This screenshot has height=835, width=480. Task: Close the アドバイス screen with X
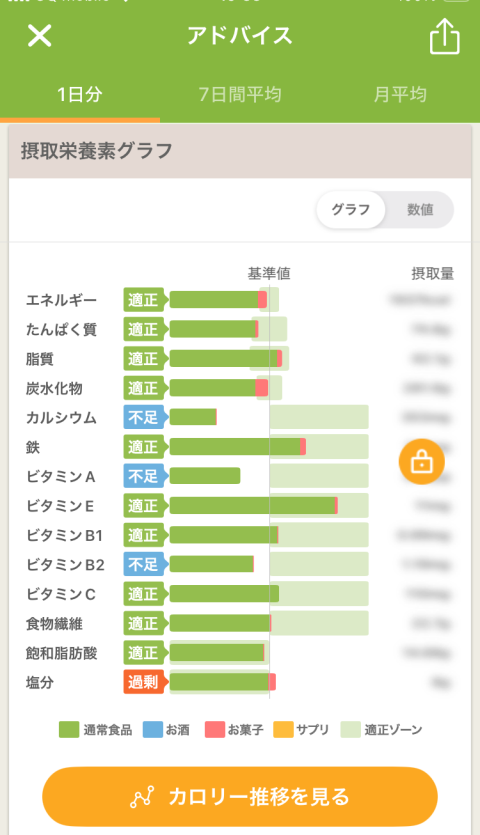click(40, 36)
